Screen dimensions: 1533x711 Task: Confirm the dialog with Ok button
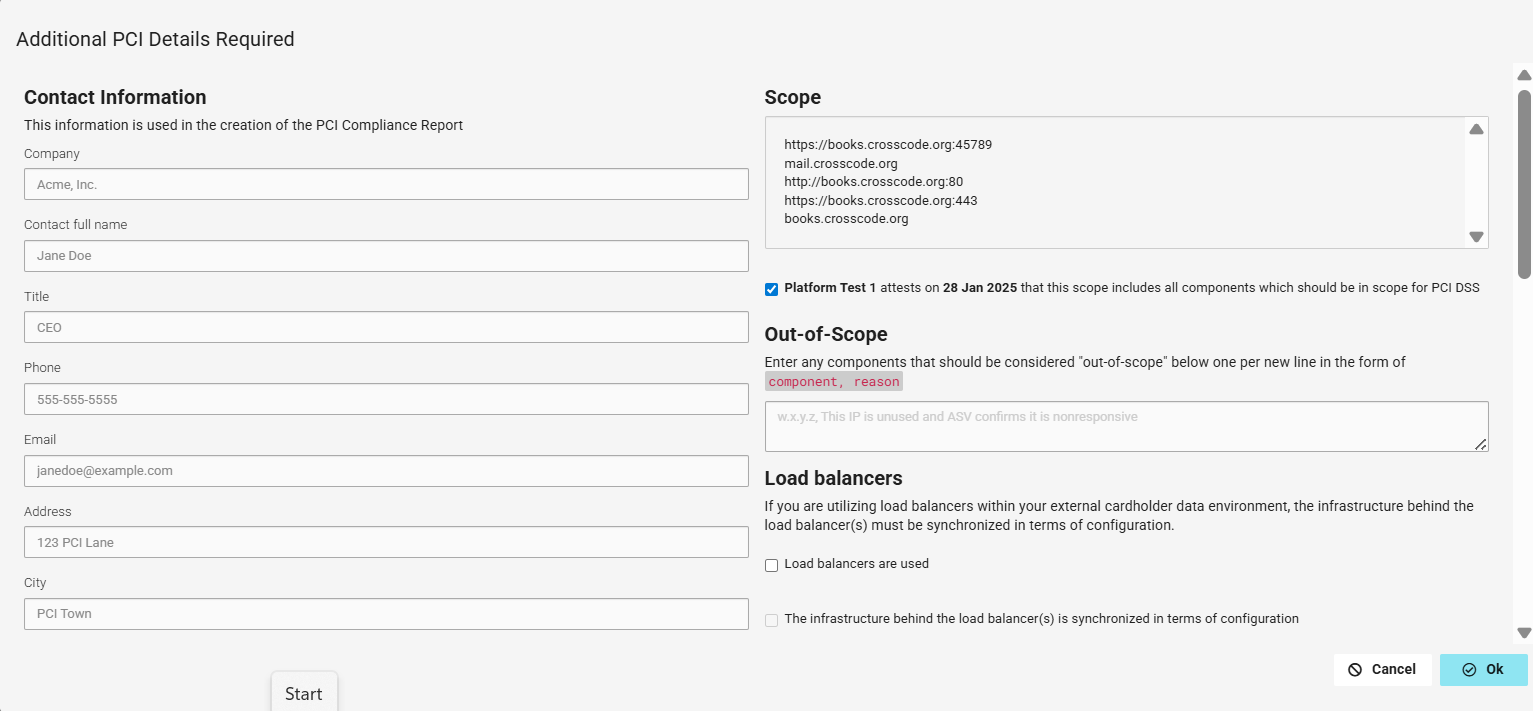pyautogui.click(x=1483, y=670)
